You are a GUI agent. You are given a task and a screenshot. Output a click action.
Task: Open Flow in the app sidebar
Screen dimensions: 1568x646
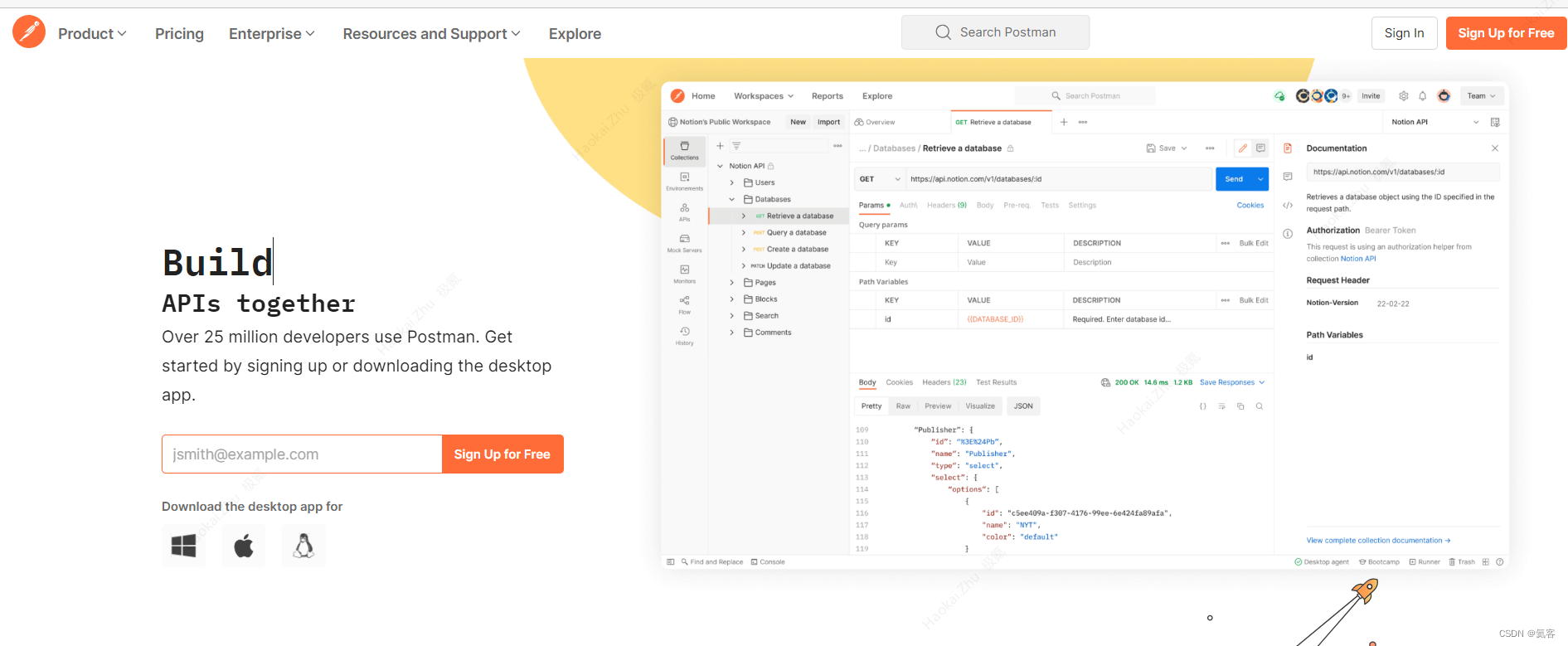685,304
